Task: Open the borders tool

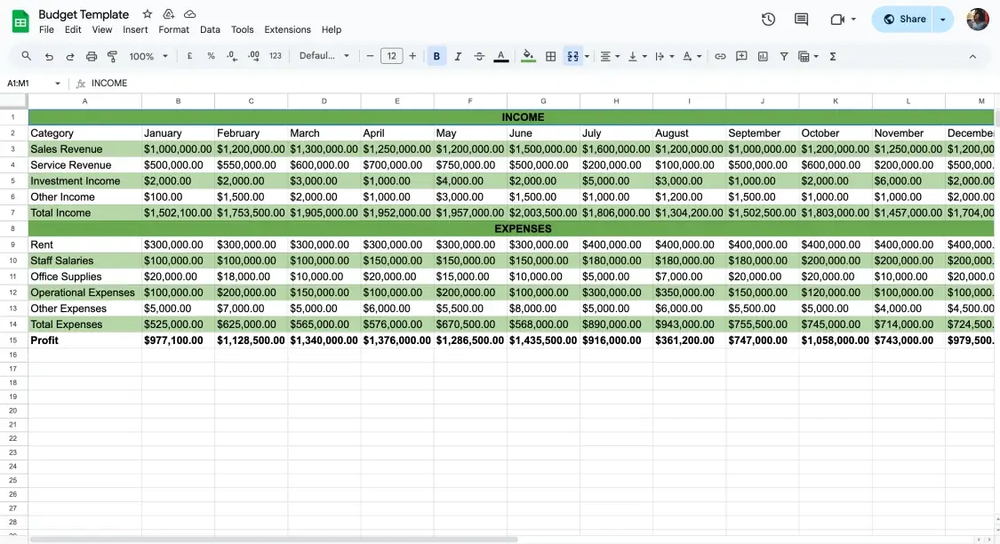Action: (550, 57)
